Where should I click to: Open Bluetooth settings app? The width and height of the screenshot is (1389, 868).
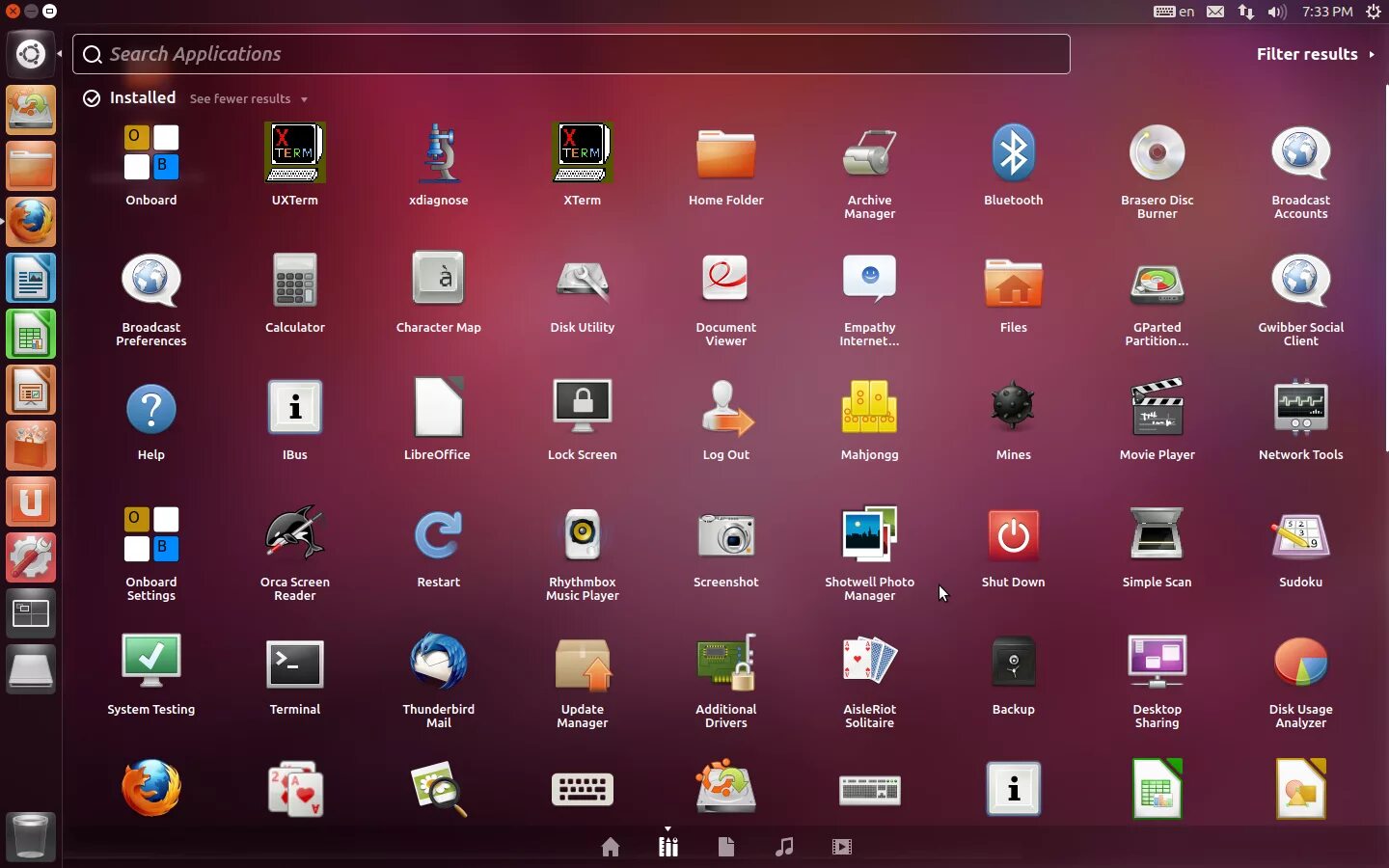(1014, 153)
